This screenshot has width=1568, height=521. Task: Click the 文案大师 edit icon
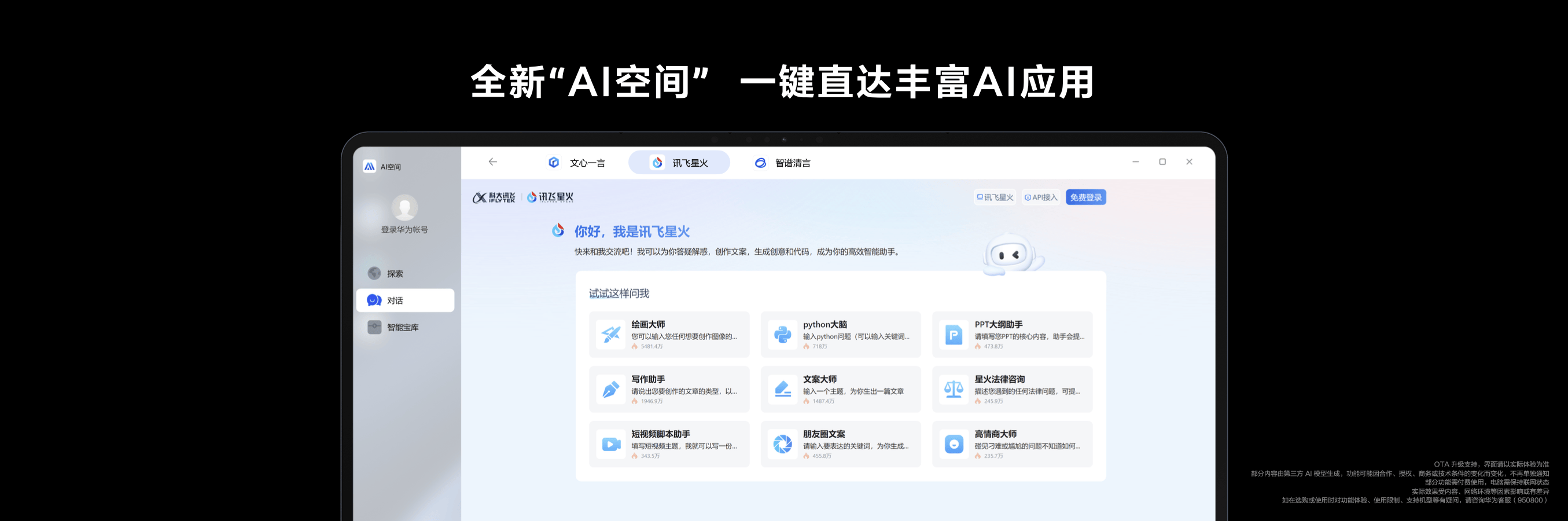point(782,390)
